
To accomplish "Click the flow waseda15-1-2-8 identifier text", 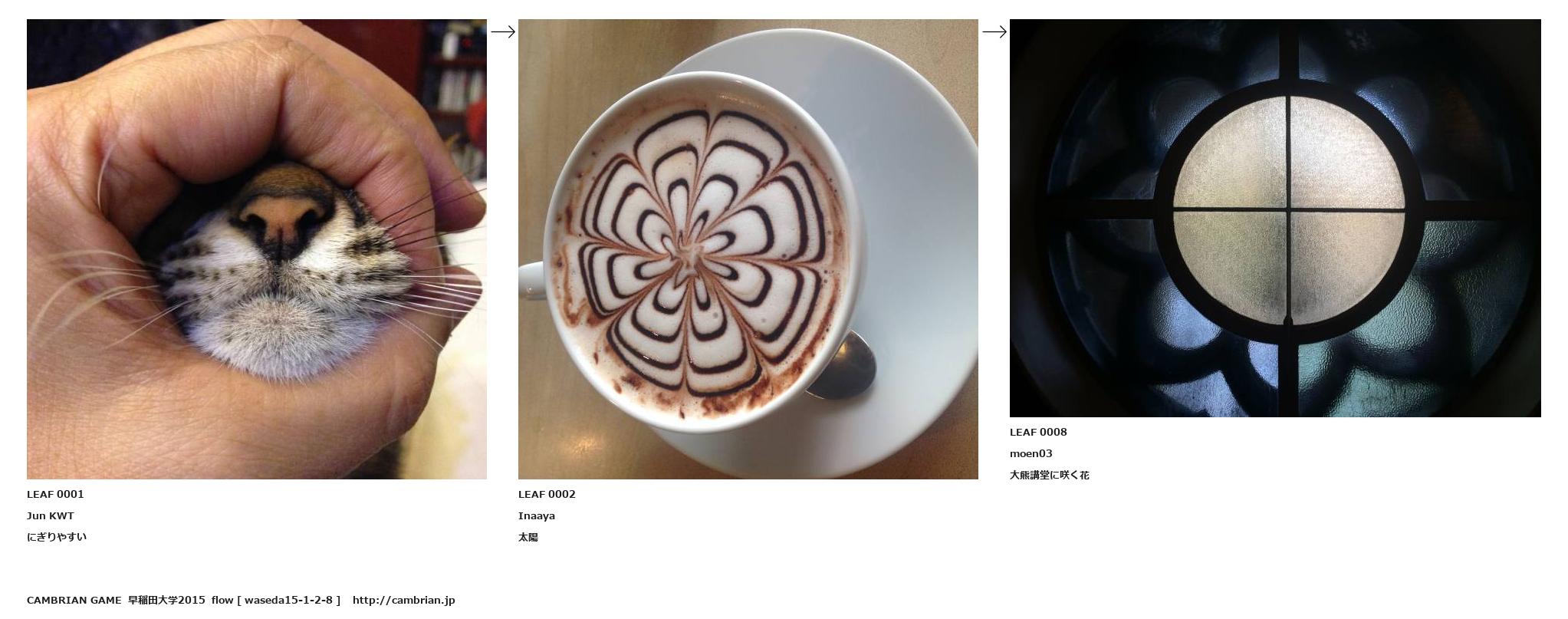I will coord(276,600).
